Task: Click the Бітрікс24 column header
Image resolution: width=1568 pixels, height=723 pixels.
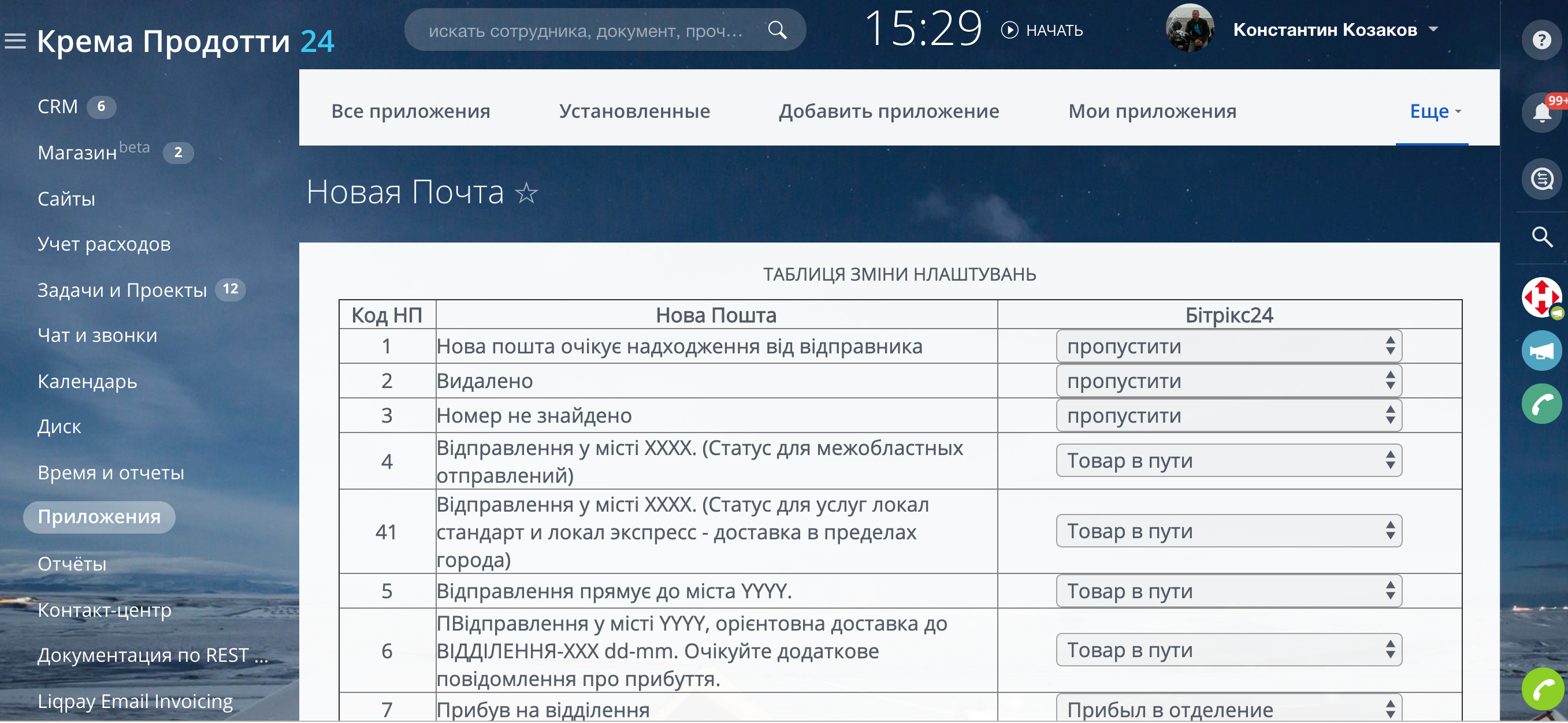Action: click(1228, 315)
